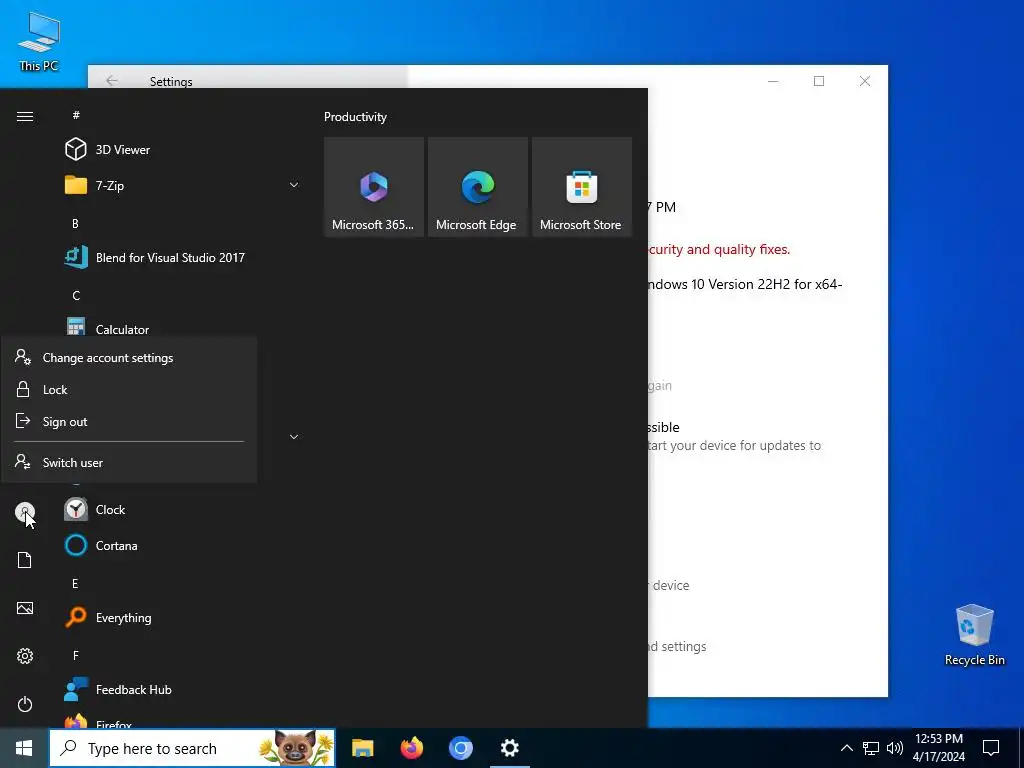Viewport: 1024px width, 768px height.
Task: Open Firefox from the taskbar
Action: pos(411,748)
